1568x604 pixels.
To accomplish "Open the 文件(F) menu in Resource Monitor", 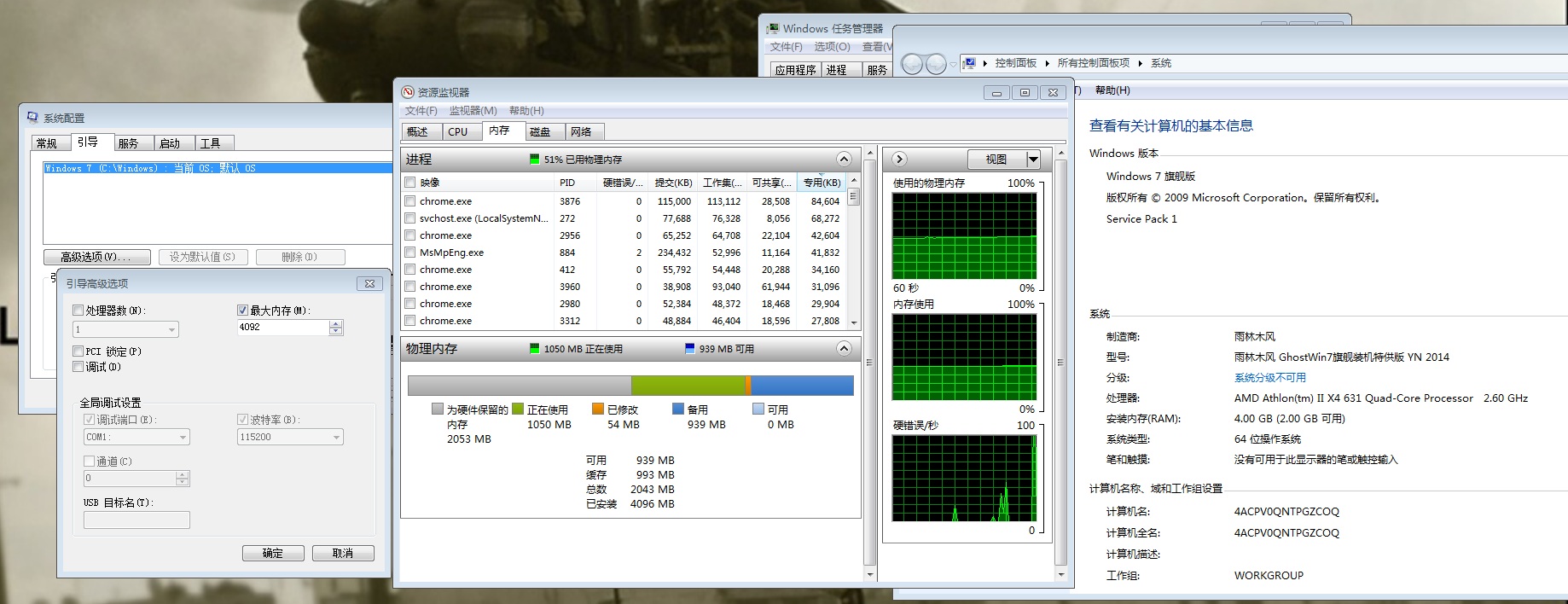I will (x=421, y=111).
